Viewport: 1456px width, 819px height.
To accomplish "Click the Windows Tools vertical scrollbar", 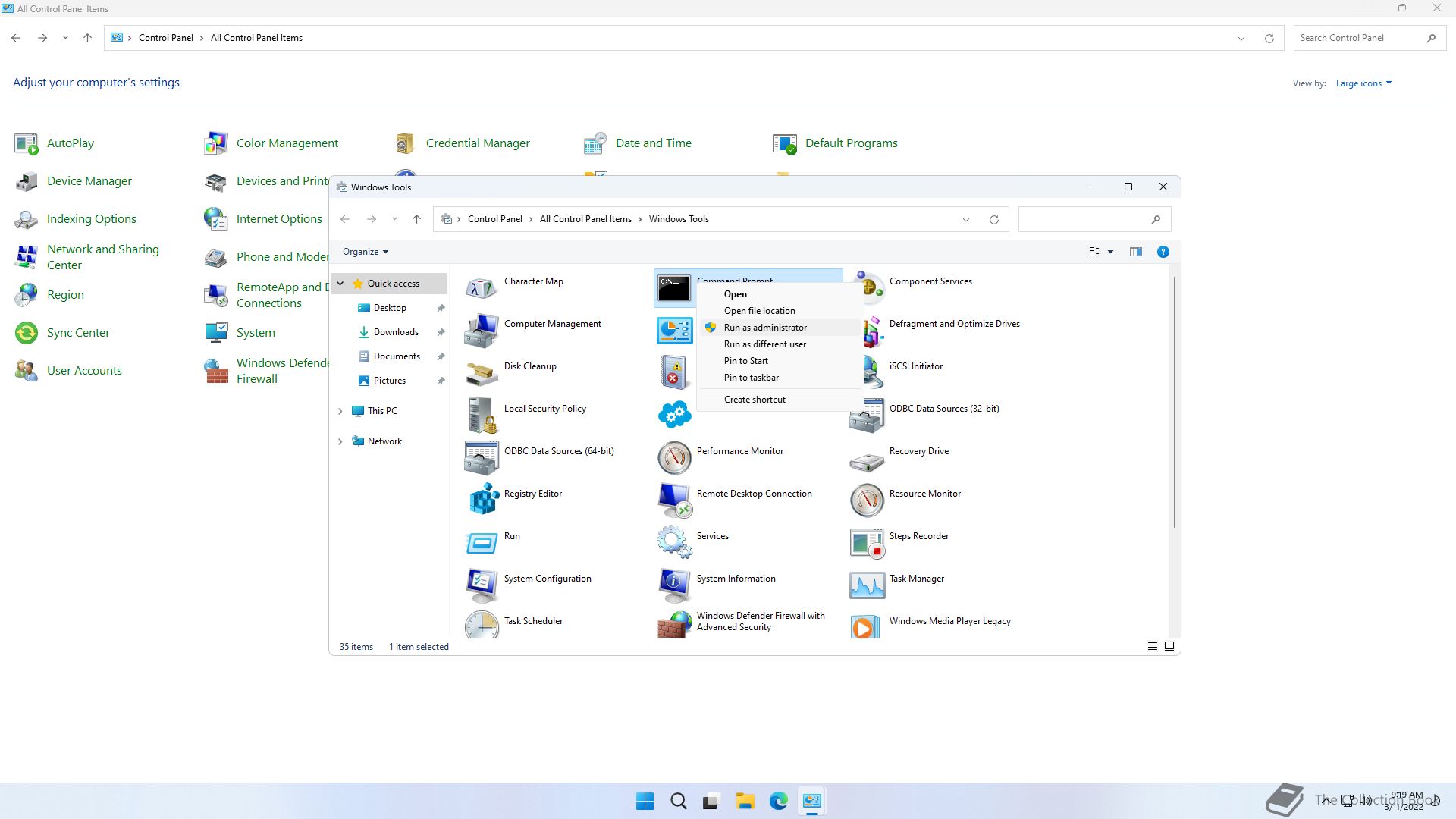I will pos(1175,403).
